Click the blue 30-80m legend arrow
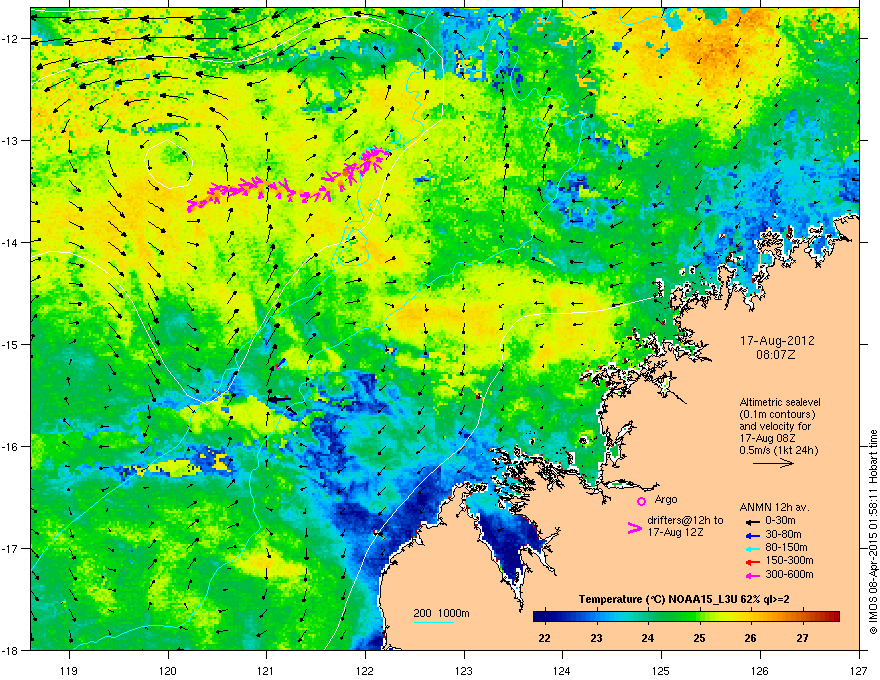Viewport: 880px width, 680px height. 753,536
